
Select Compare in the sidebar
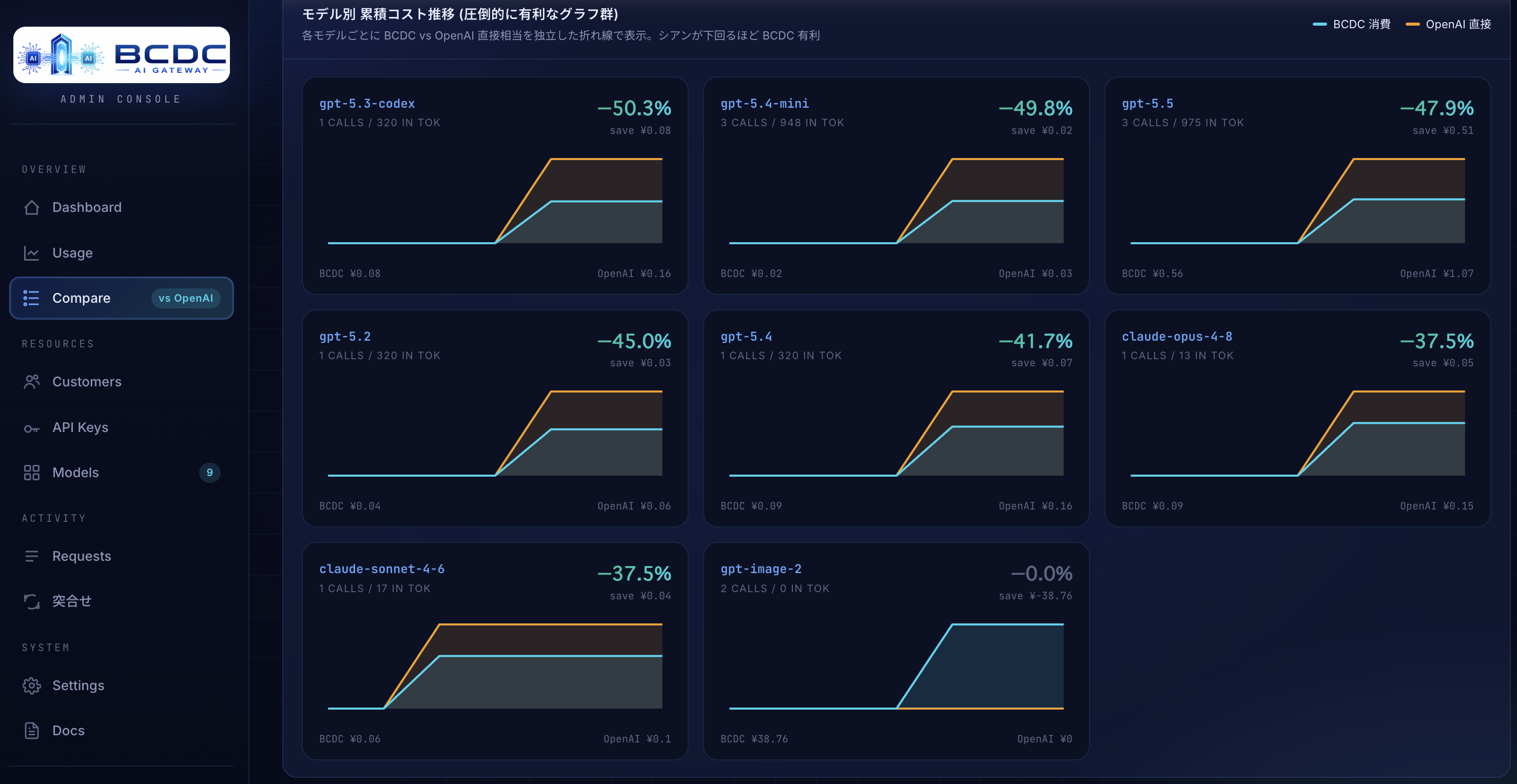pyautogui.click(x=121, y=298)
